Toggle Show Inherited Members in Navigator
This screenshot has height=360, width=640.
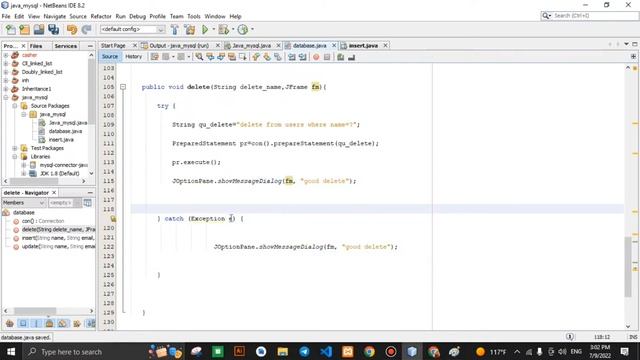(x=10, y=324)
